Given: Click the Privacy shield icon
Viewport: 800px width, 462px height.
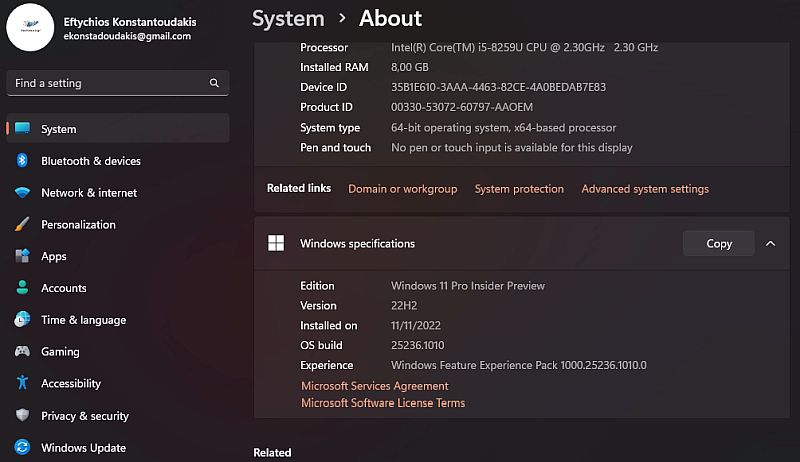Looking at the screenshot, I should (22, 415).
